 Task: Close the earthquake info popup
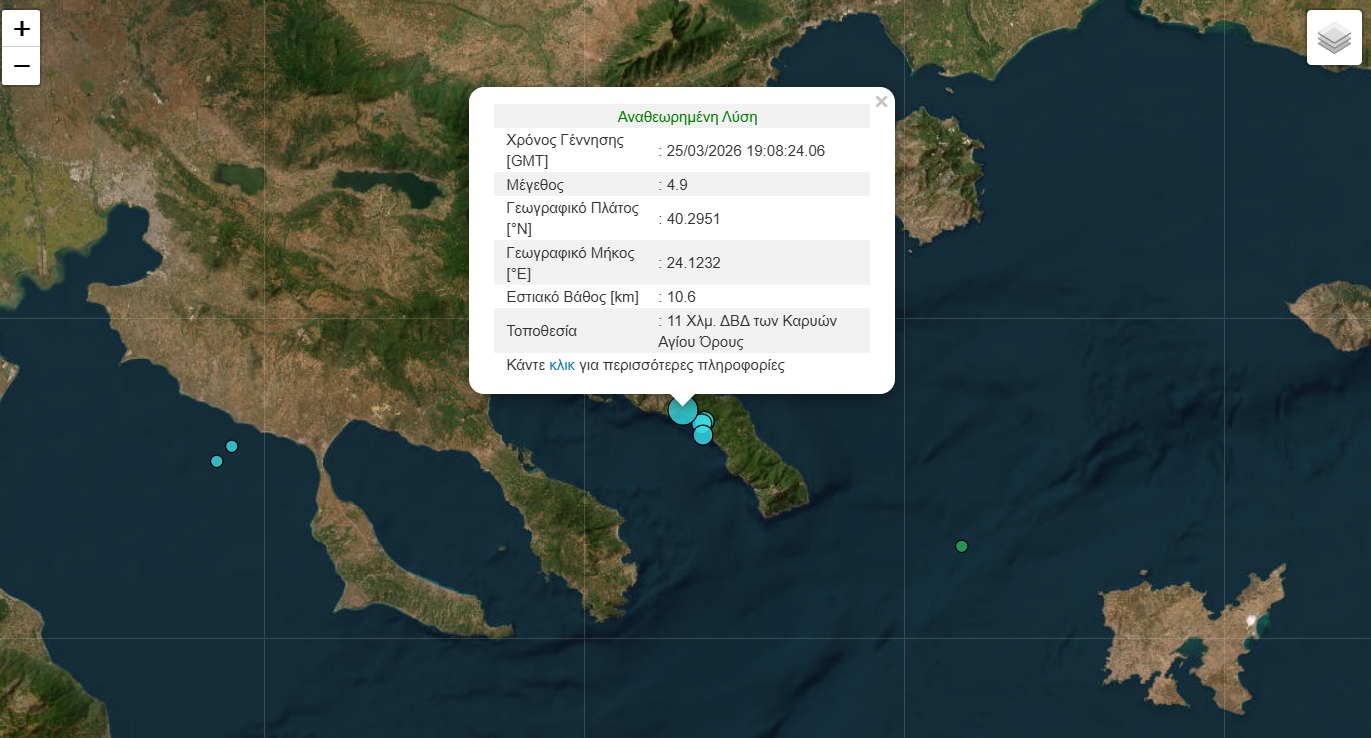[880, 101]
